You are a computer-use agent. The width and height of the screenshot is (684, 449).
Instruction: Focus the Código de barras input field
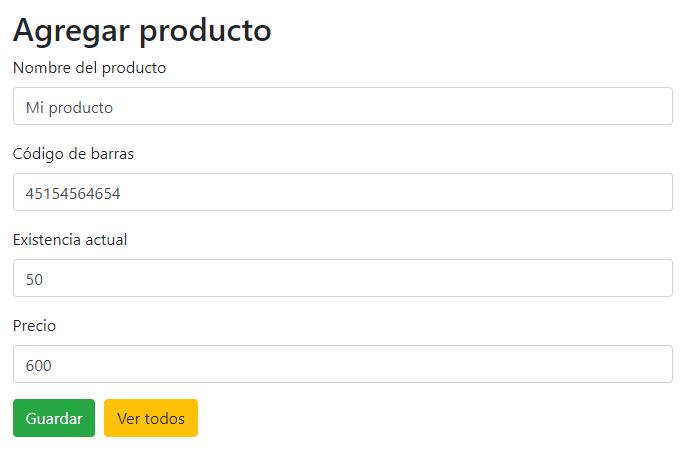(342, 192)
